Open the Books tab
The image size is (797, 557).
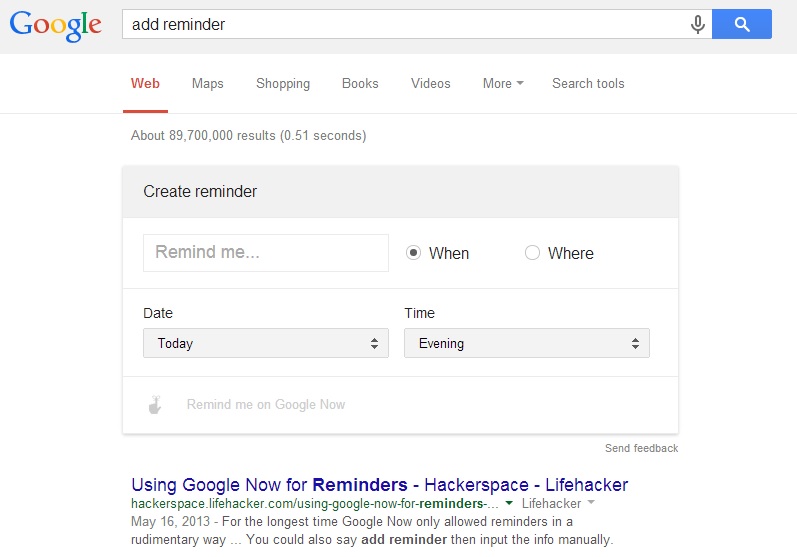[x=360, y=83]
